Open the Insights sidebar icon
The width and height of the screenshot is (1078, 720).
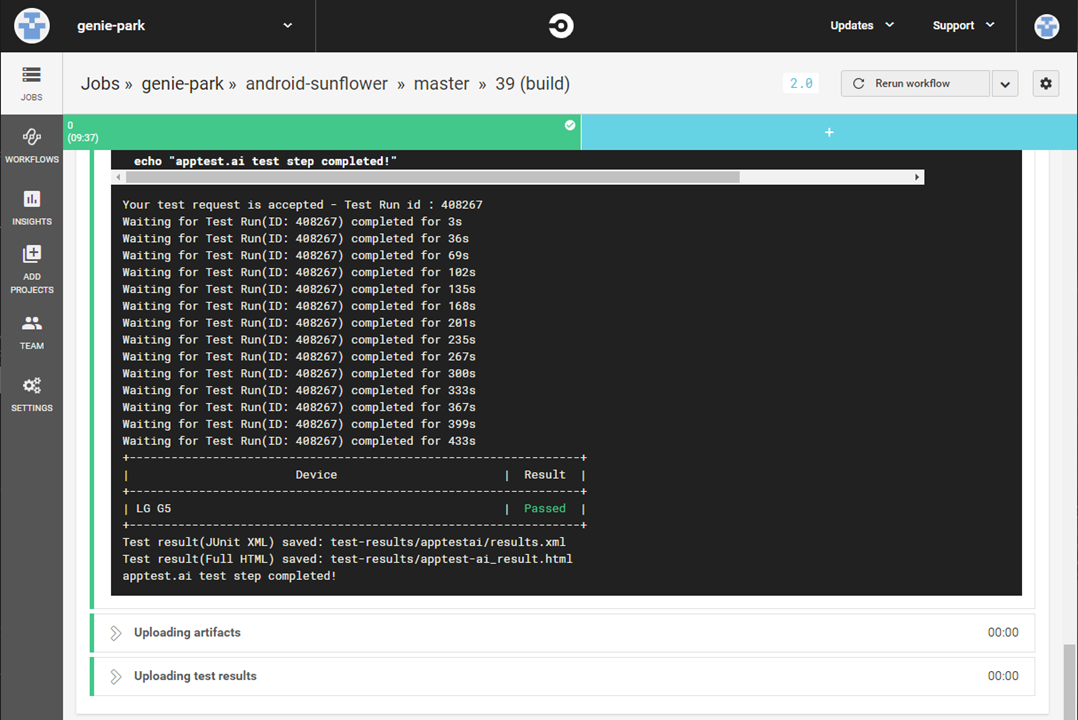32,208
